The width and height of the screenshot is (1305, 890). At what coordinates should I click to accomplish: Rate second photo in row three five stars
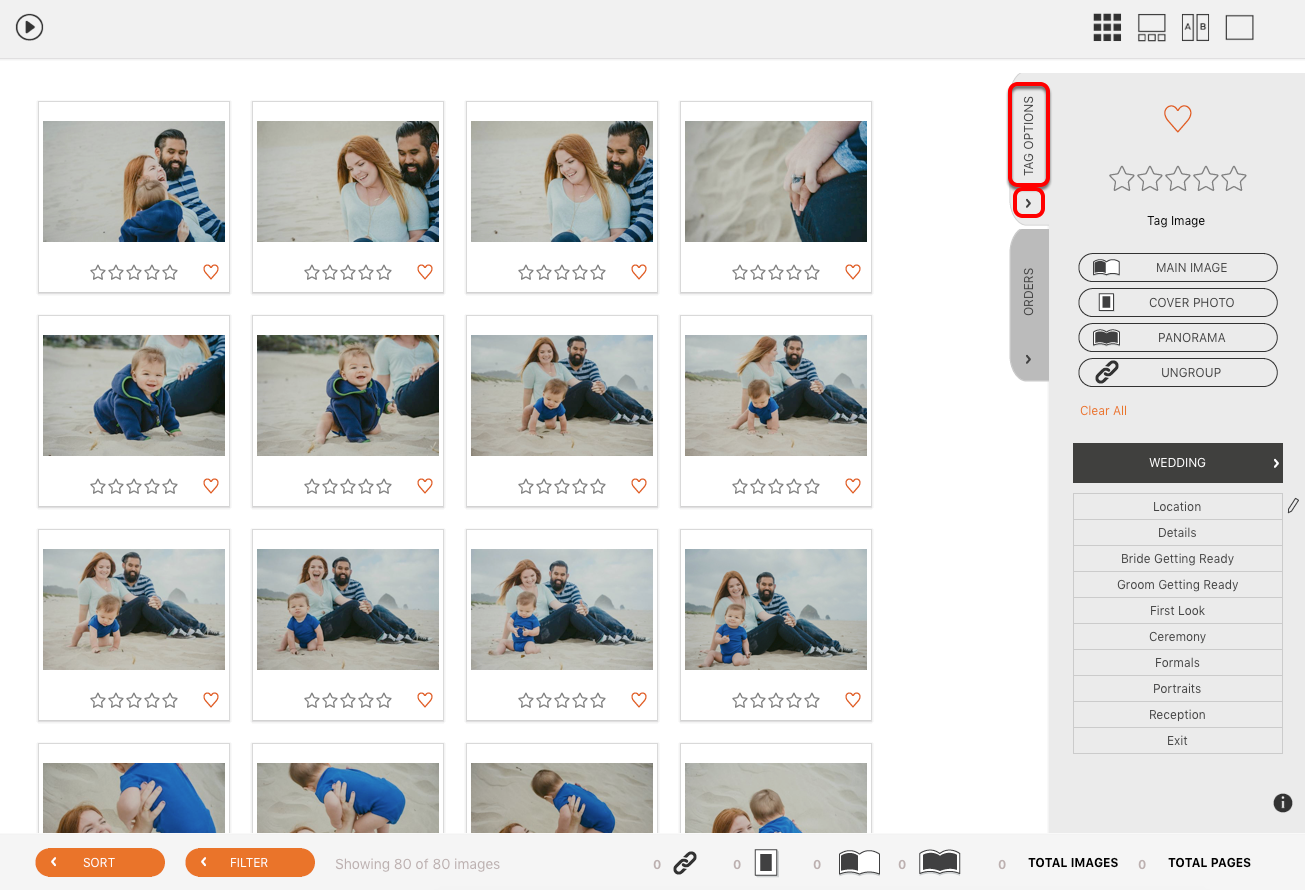coord(384,700)
